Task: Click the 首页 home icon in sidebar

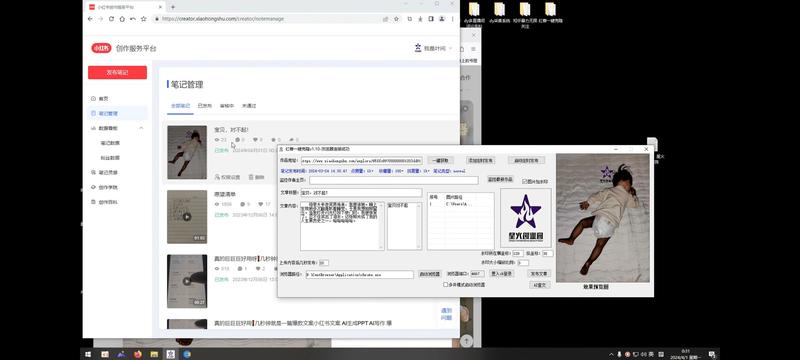Action: click(x=93, y=98)
